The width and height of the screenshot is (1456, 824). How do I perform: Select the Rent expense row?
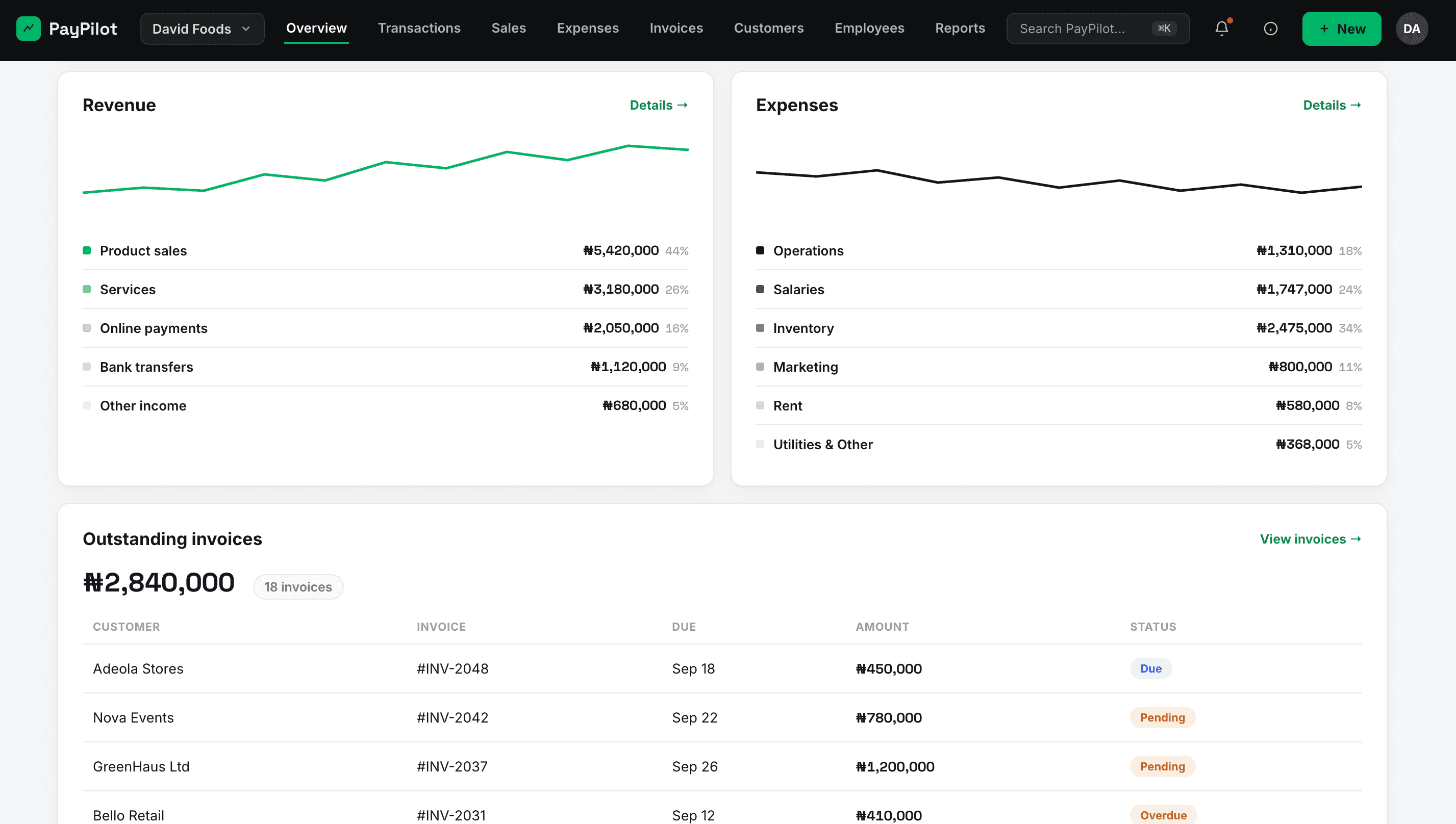pyautogui.click(x=1059, y=406)
